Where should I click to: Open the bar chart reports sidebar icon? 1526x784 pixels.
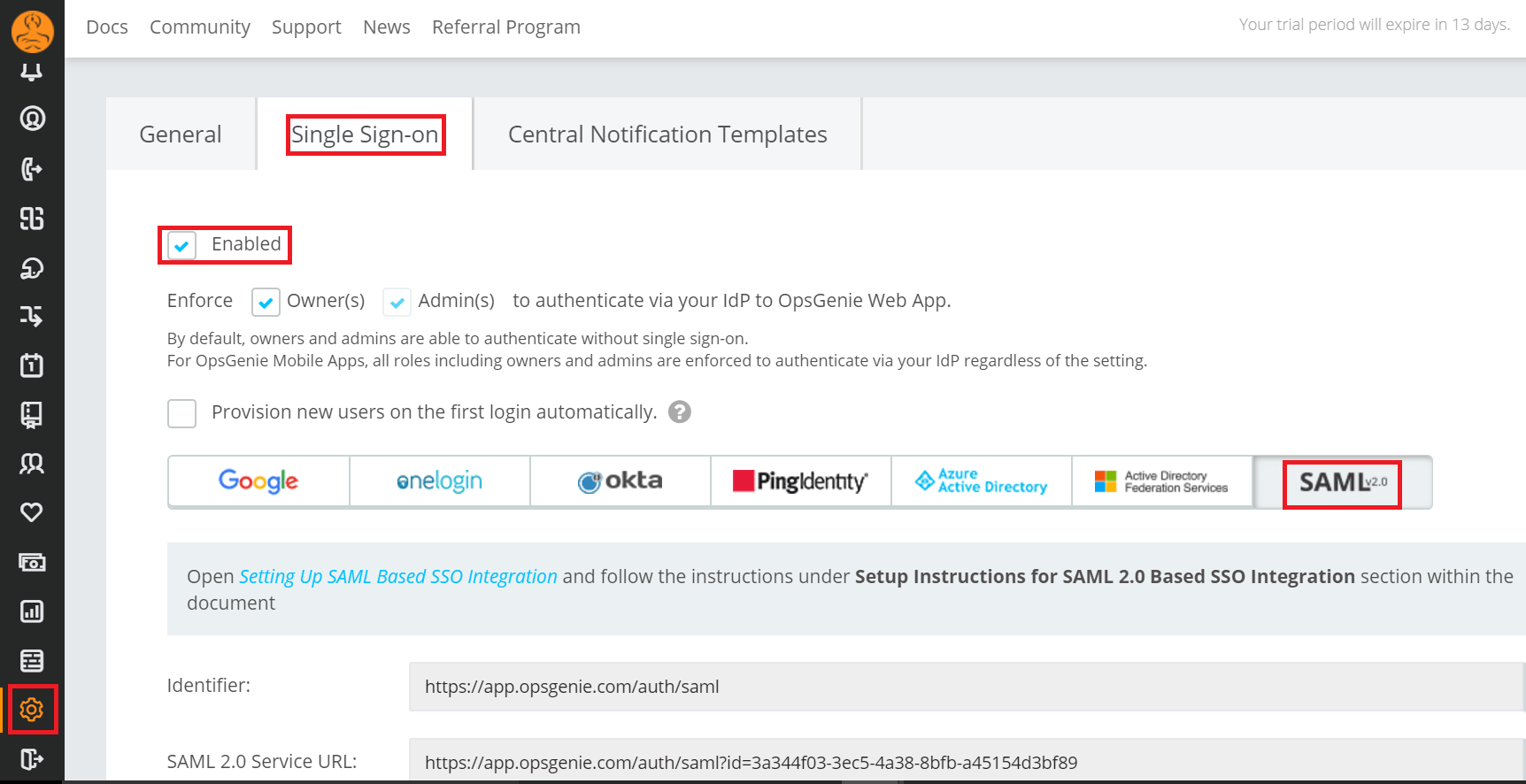click(32, 611)
